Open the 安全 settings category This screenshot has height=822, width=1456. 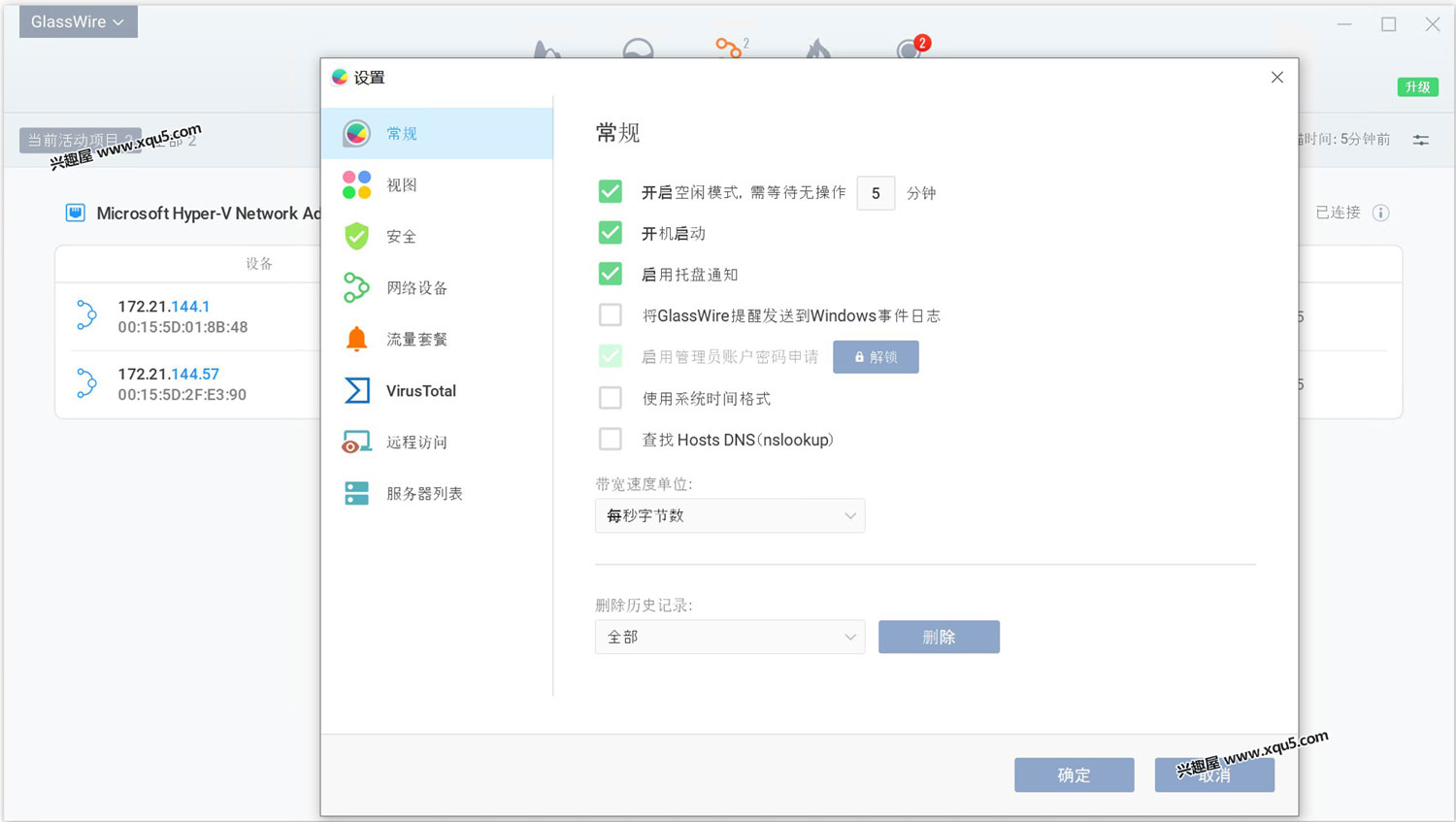[438, 236]
